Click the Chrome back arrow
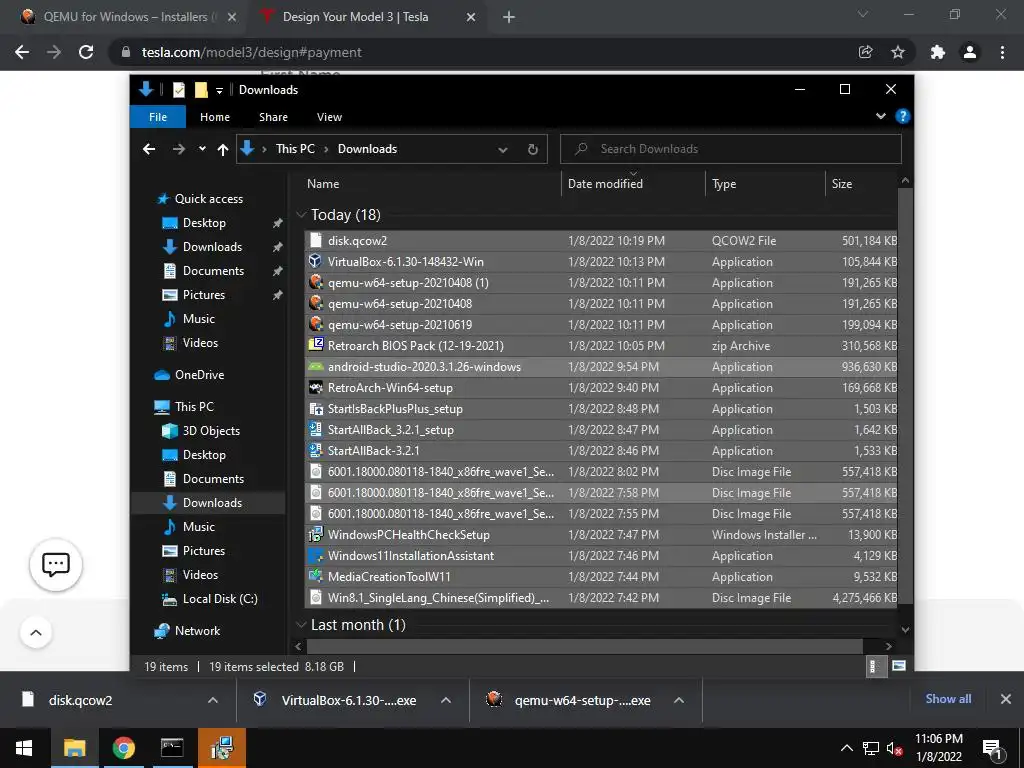 coord(22,52)
